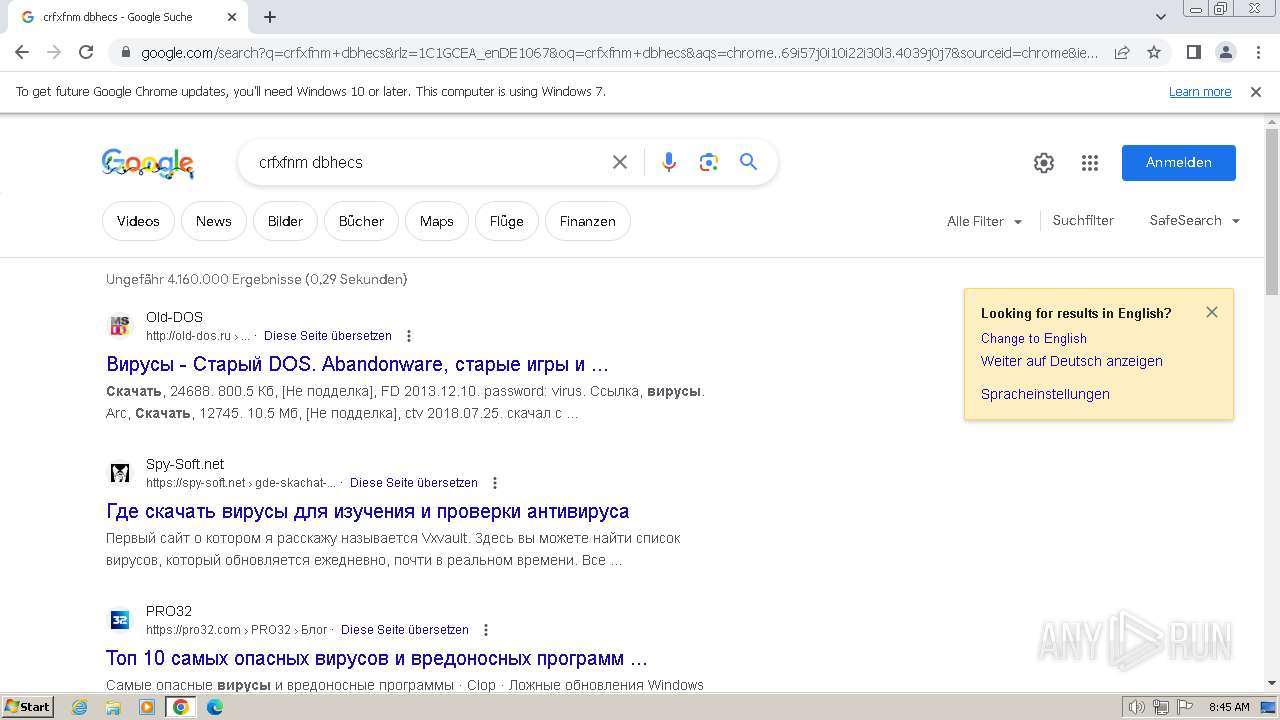Open the Chrome three-dot menu

coord(1258,52)
